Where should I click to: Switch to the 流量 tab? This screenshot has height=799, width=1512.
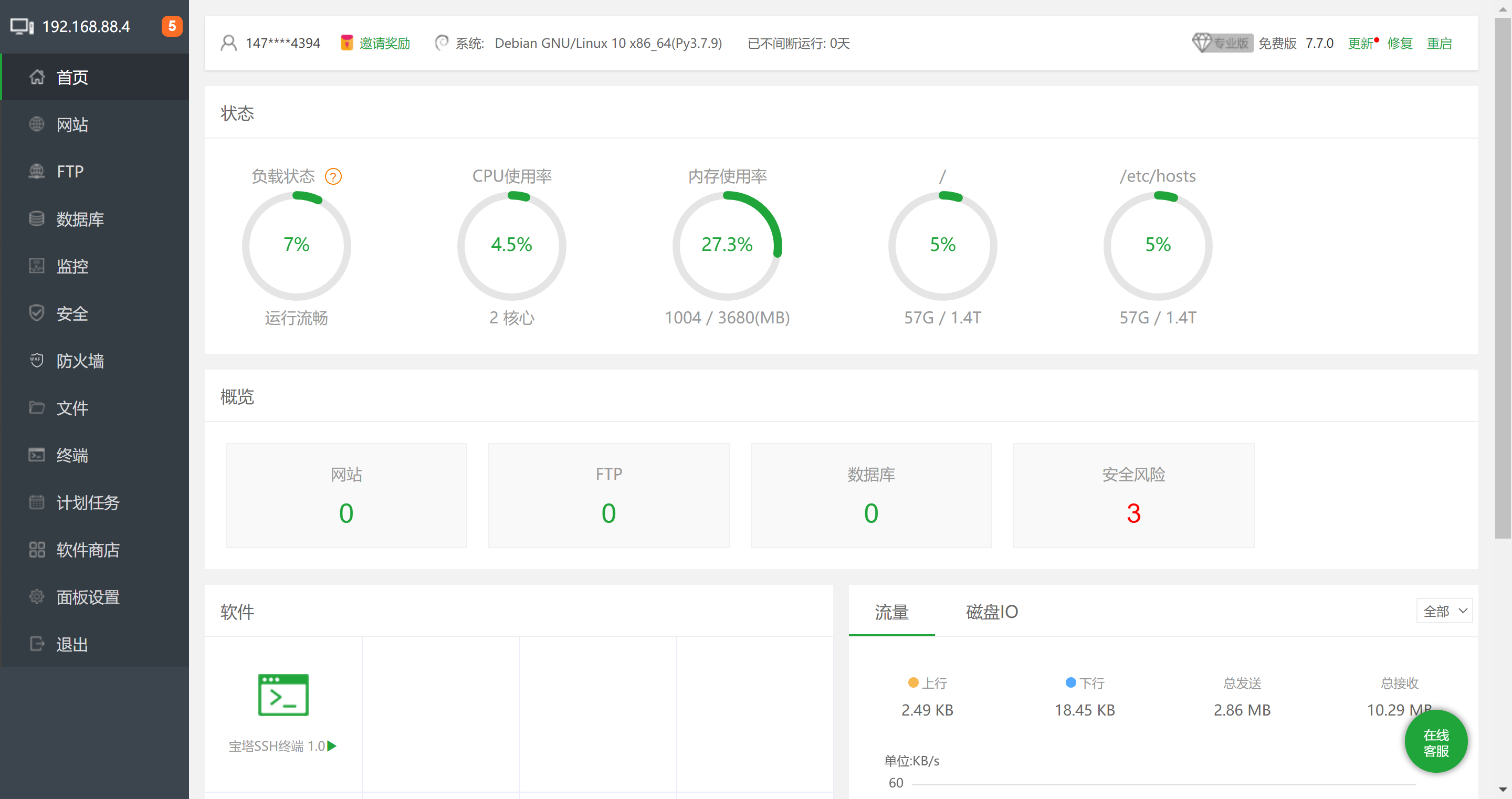891,611
